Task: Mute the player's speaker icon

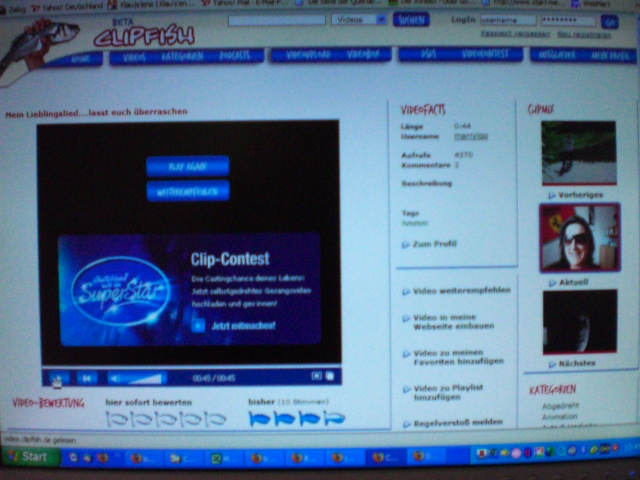Action: 115,379
